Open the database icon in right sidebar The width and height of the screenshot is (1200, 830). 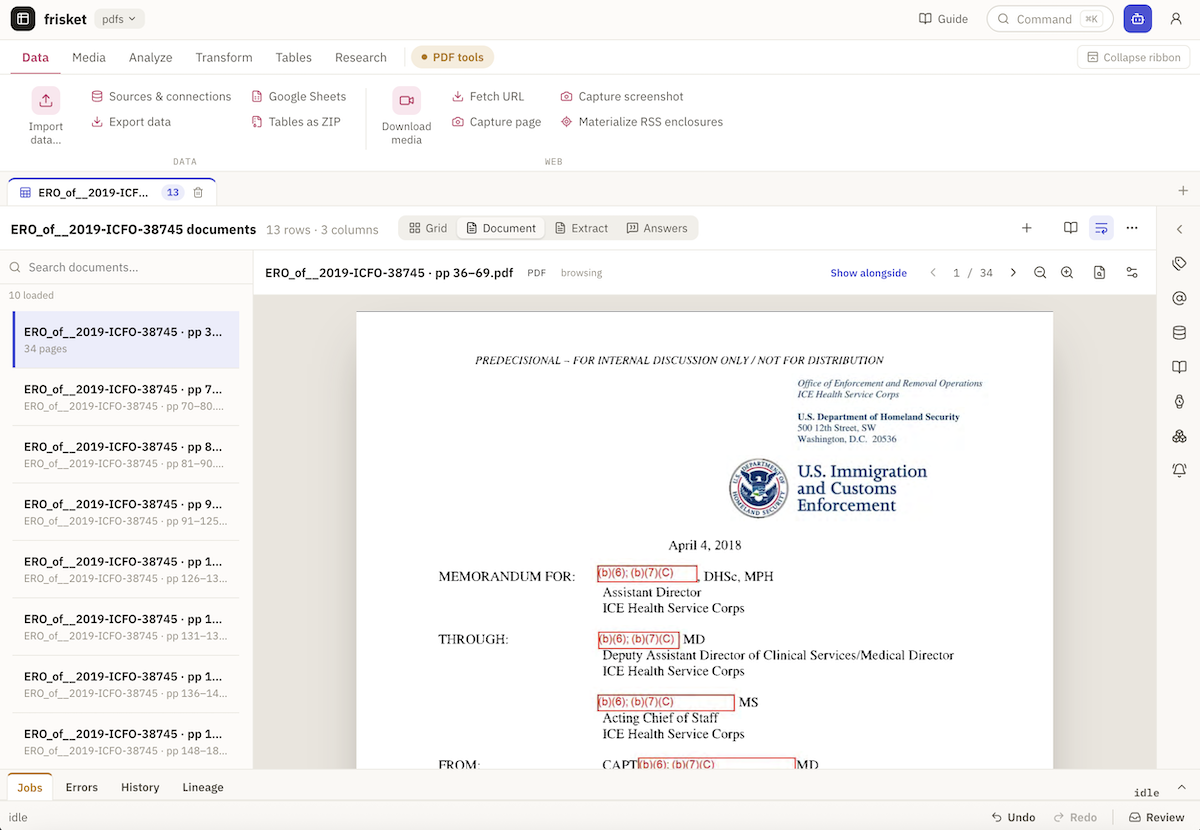pyautogui.click(x=1179, y=333)
